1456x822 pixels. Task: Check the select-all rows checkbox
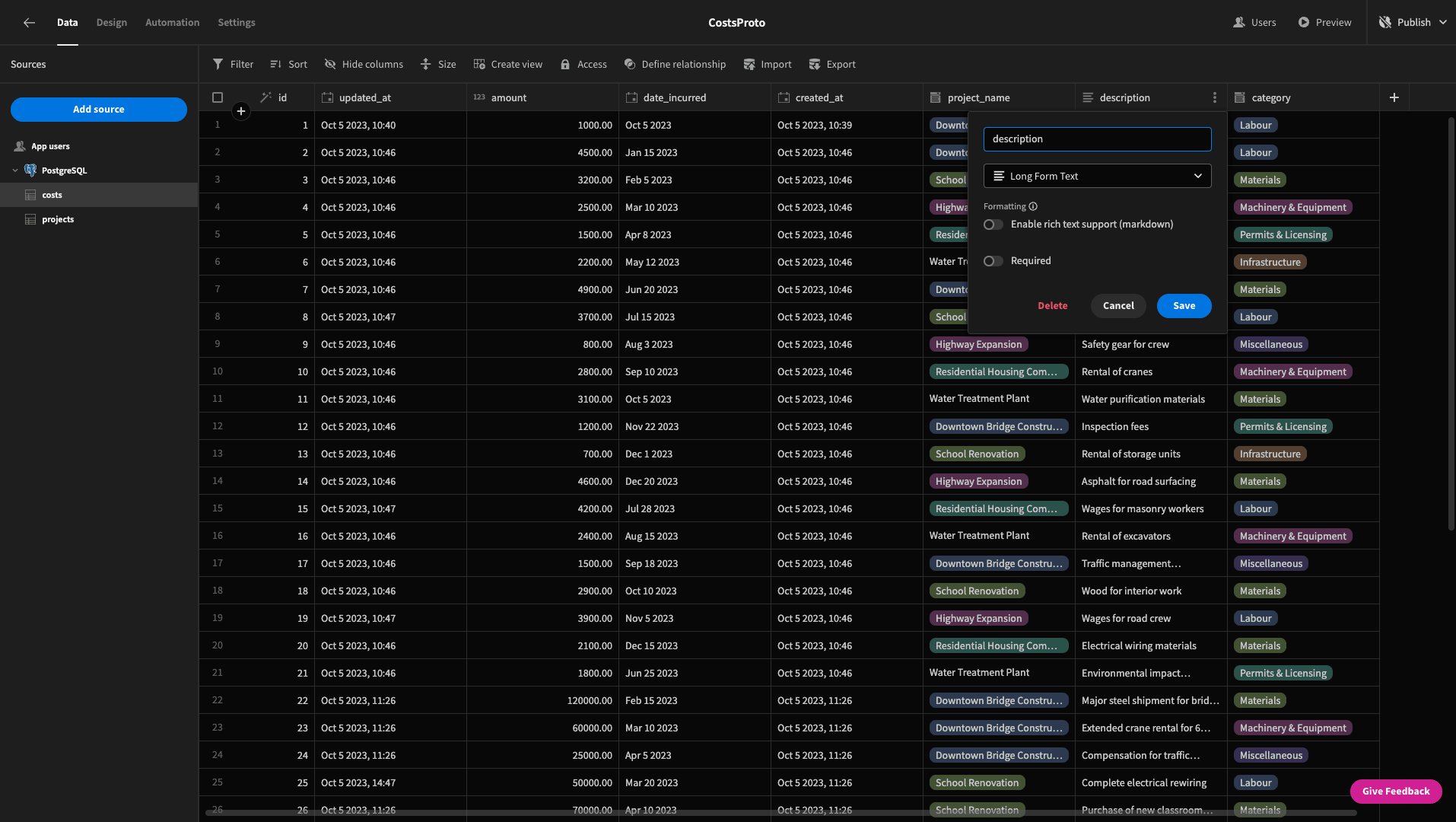pyautogui.click(x=218, y=97)
